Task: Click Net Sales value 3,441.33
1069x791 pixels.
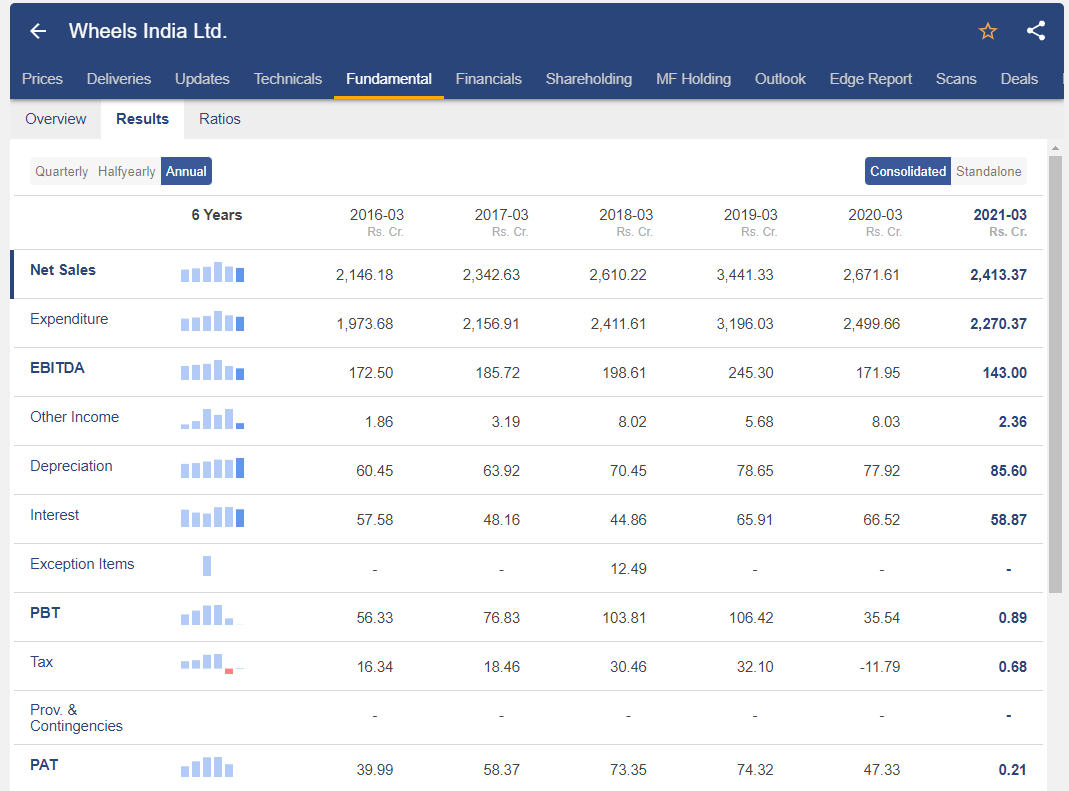Action: click(x=744, y=275)
